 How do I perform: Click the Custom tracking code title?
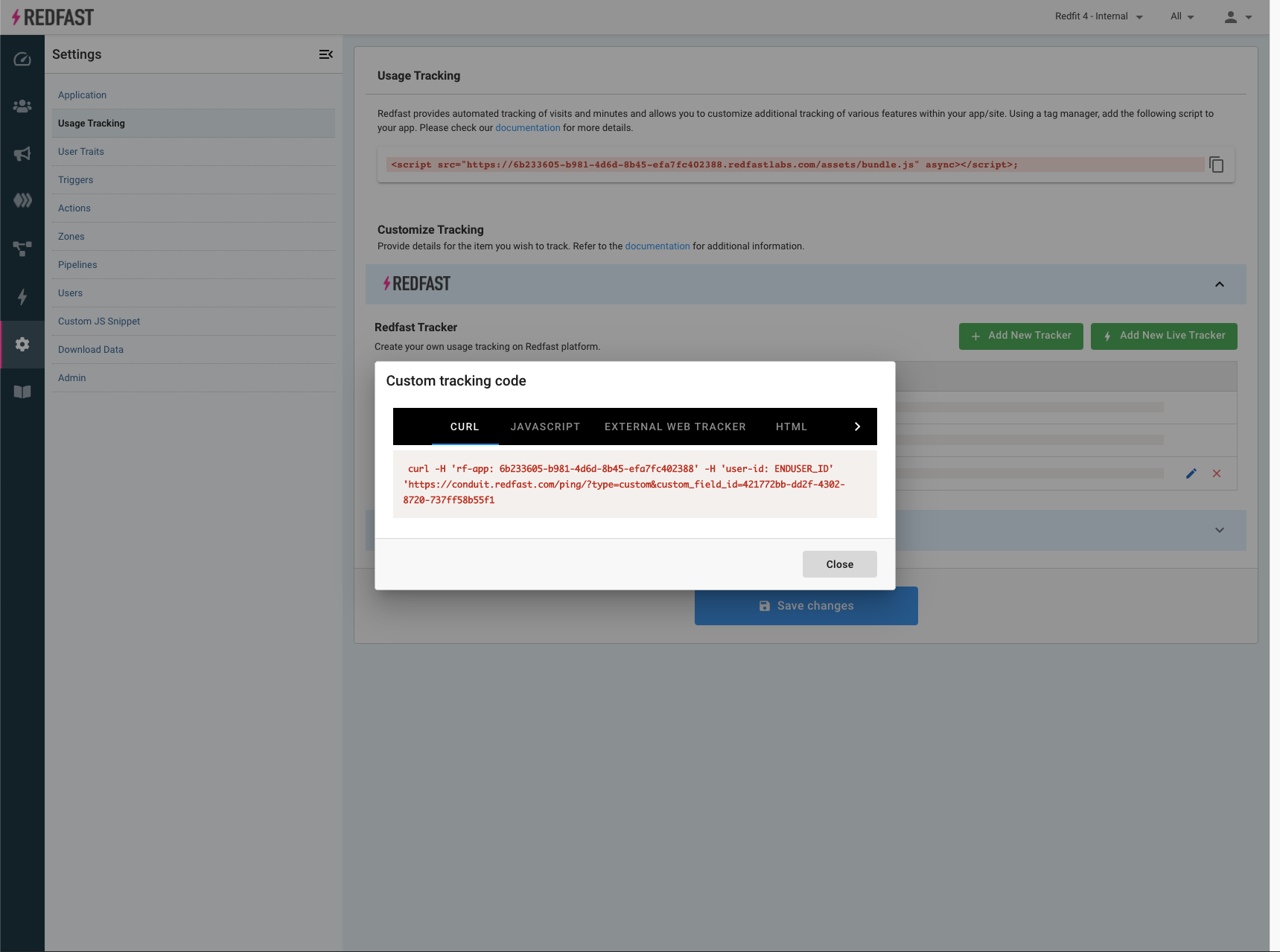coord(456,381)
